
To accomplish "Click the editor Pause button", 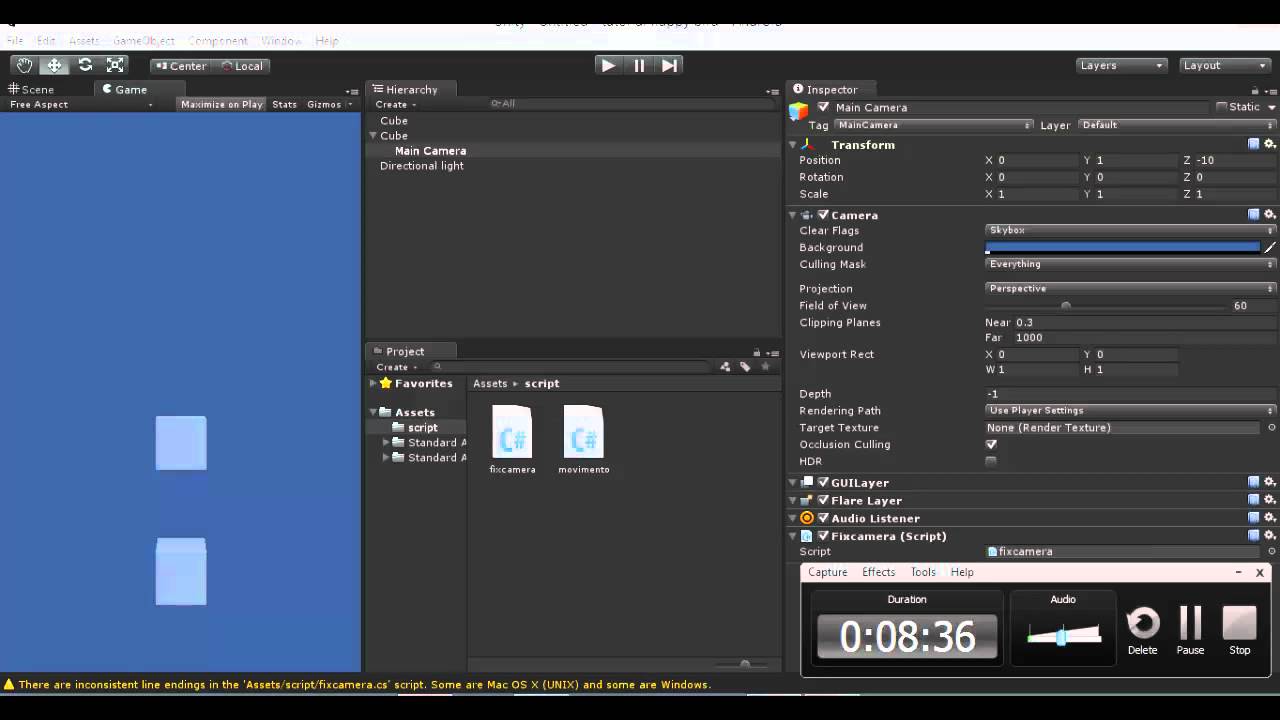I will [x=639, y=65].
